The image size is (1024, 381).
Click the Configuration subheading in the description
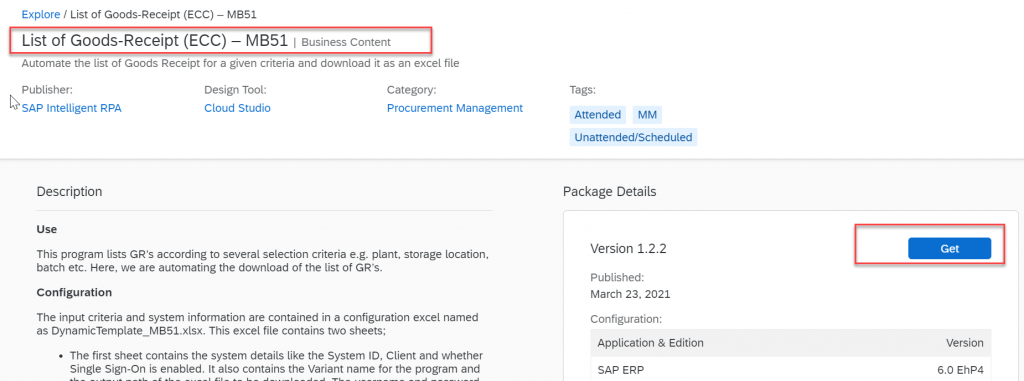click(x=74, y=292)
